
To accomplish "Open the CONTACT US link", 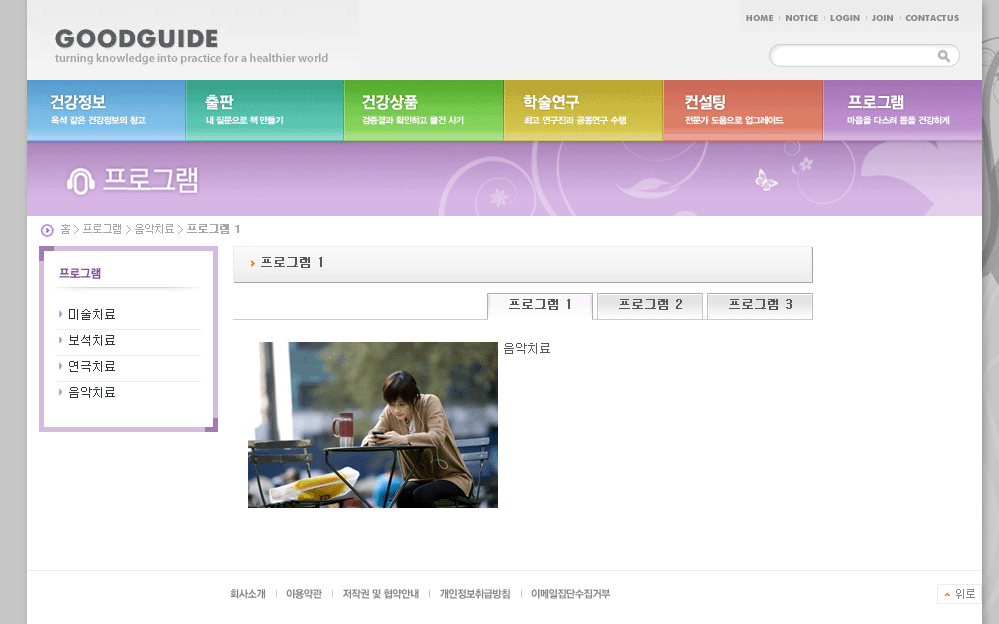I will (x=932, y=18).
